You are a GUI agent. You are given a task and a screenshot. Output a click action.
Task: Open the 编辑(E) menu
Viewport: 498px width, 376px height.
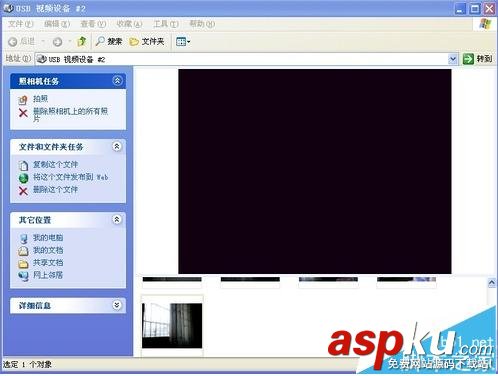point(57,24)
